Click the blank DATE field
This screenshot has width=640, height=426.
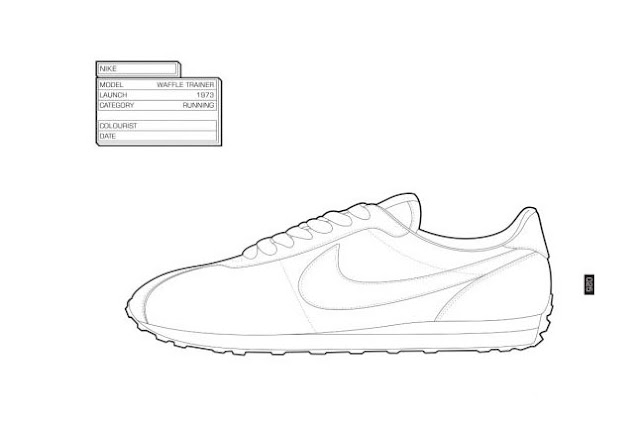[x=158, y=136]
